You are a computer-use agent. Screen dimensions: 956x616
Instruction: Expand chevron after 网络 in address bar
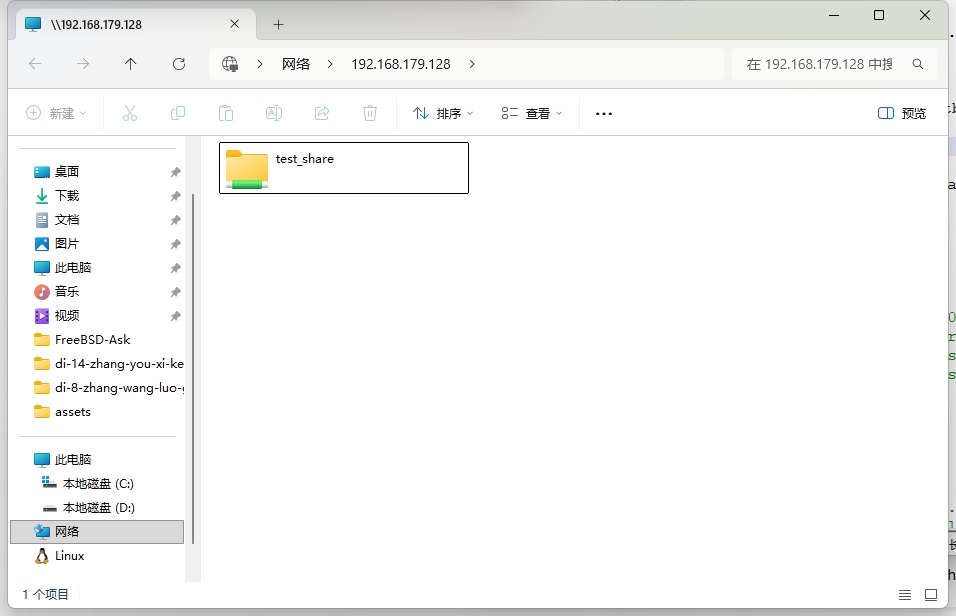330,64
